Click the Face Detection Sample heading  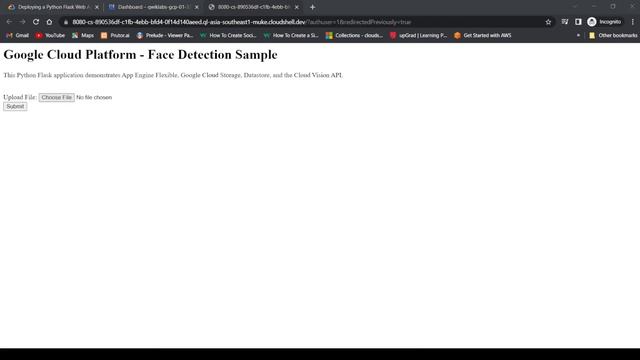pyautogui.click(x=140, y=55)
